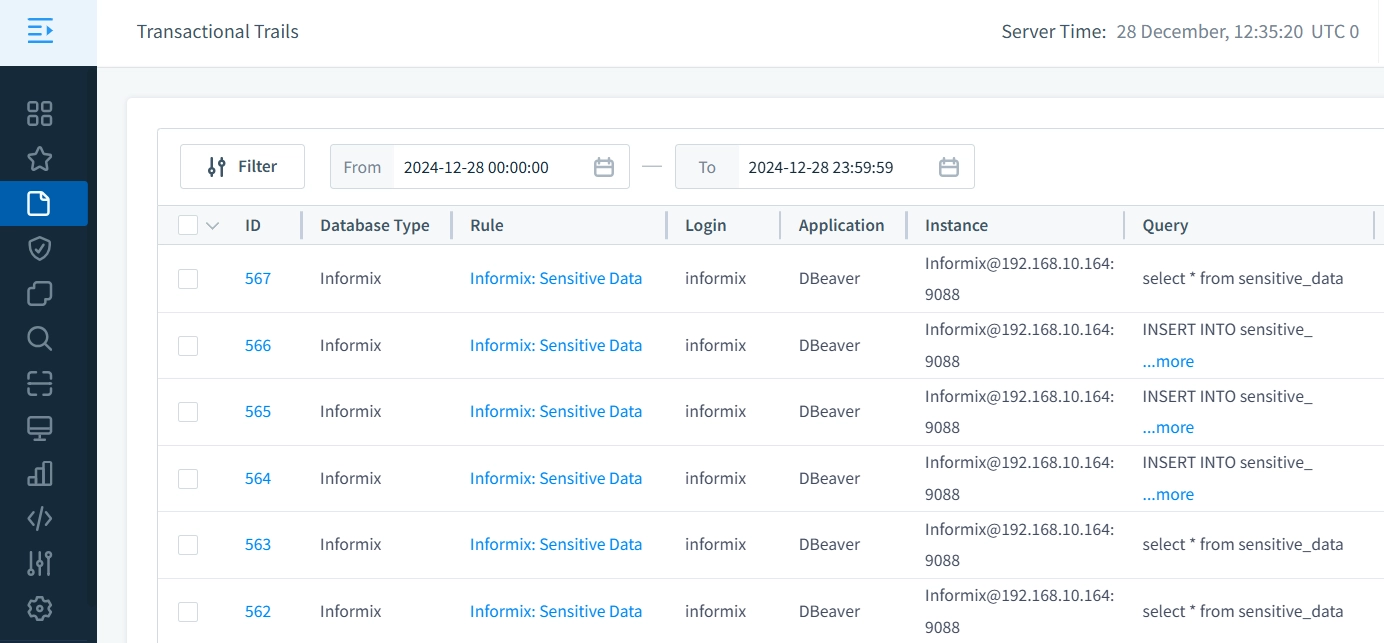Open trail ID 564 link

258,479
